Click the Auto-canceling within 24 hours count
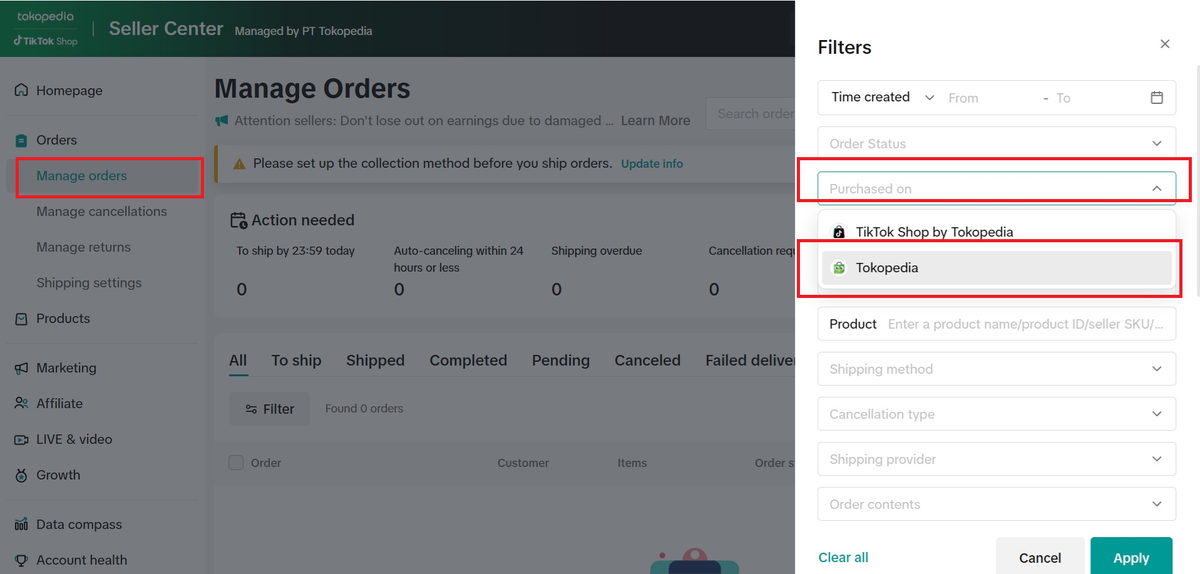The height and width of the screenshot is (574, 1200). [399, 290]
